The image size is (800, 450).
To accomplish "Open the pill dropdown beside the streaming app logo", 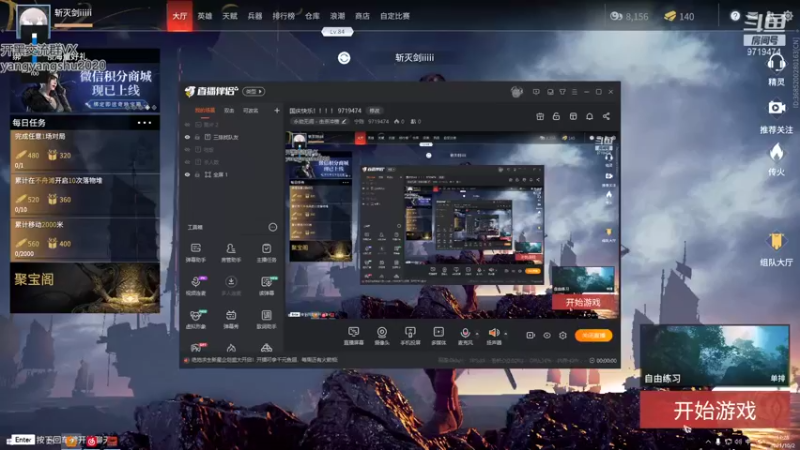I will click(x=254, y=91).
